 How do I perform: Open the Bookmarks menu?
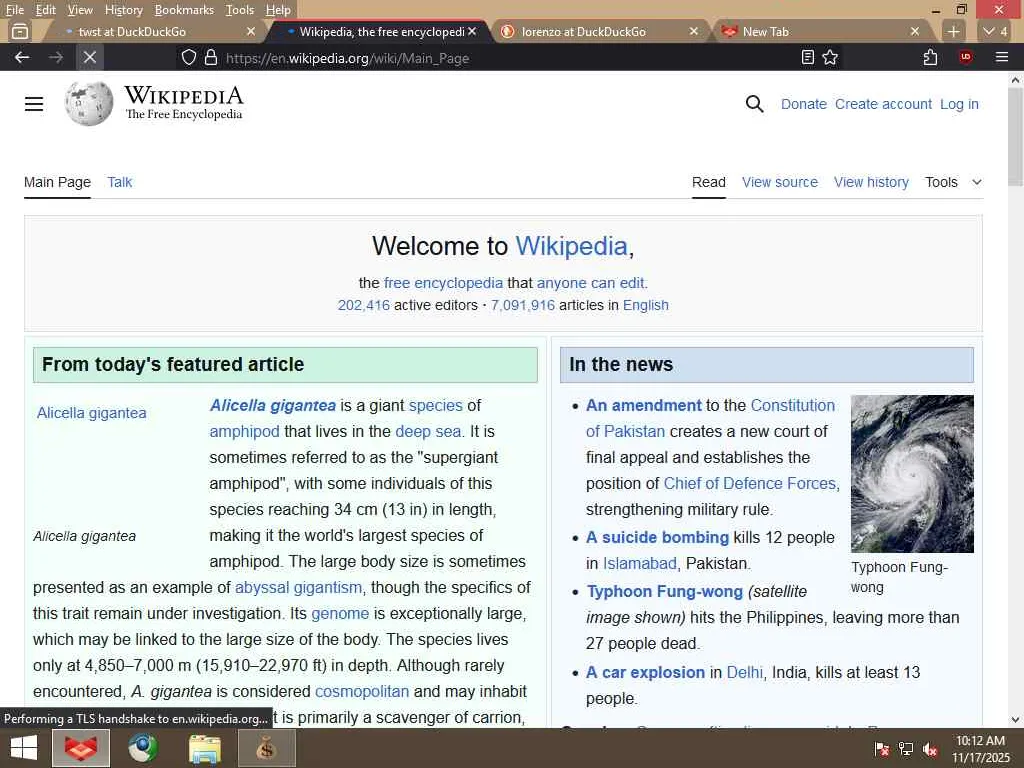point(184,10)
